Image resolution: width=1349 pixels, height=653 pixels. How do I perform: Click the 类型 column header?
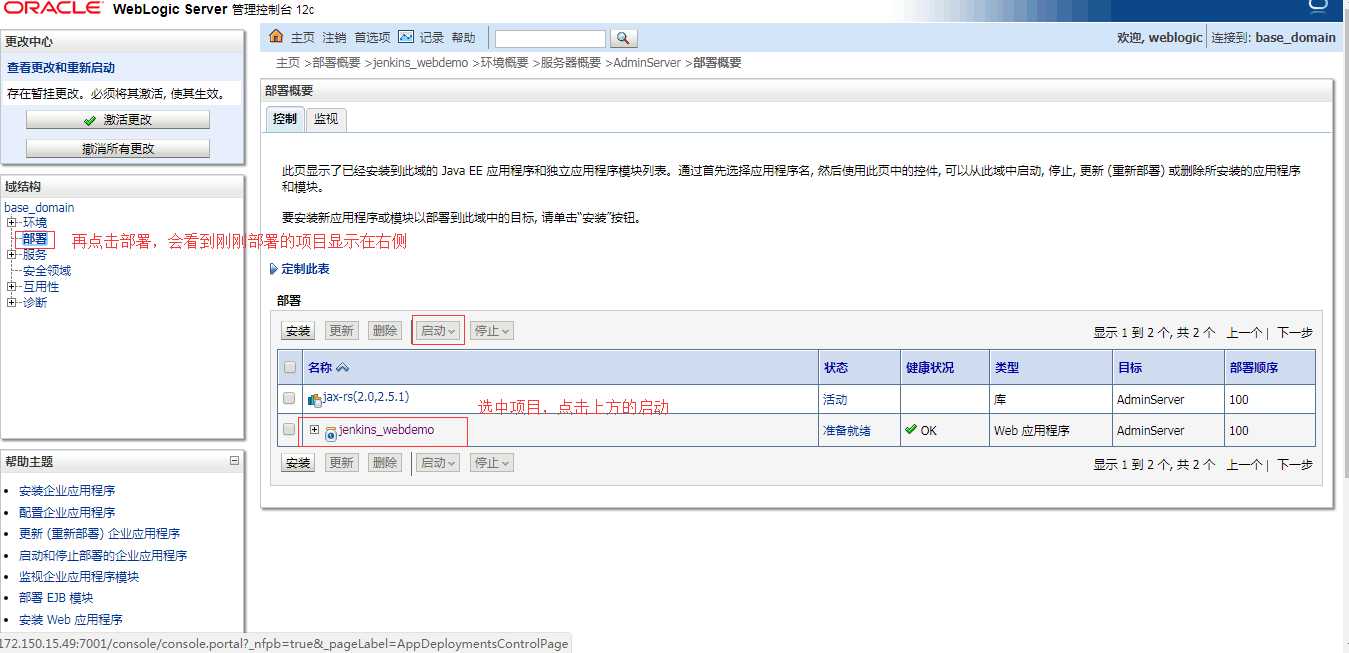[x=1006, y=368]
